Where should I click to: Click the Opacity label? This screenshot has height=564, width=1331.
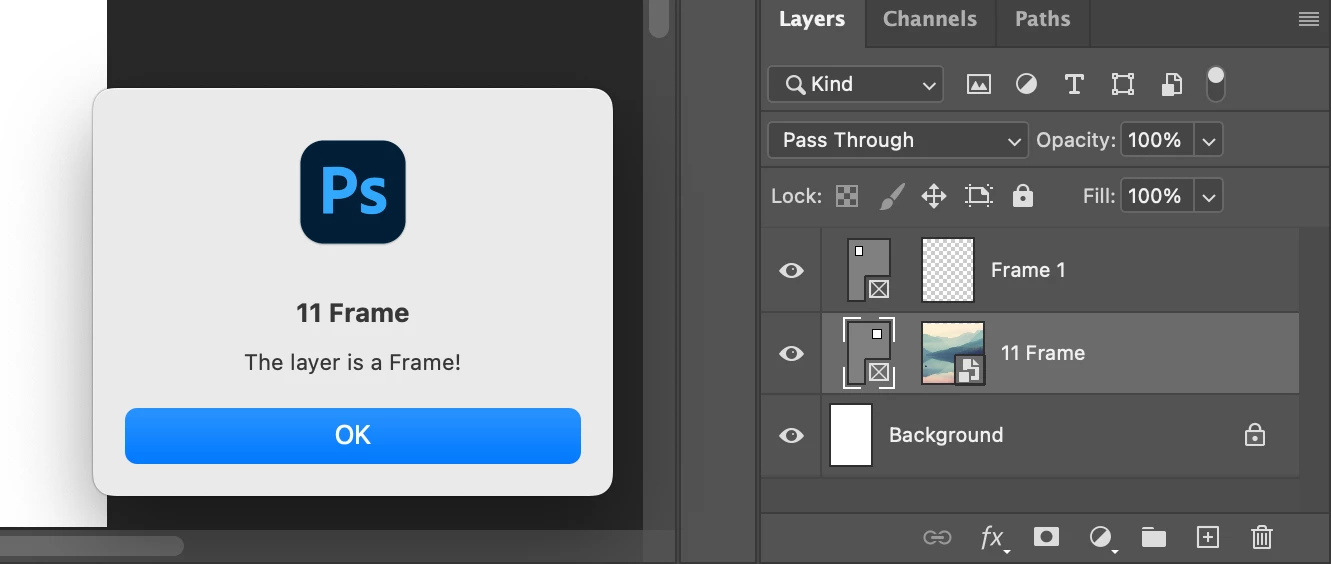[1076, 140]
